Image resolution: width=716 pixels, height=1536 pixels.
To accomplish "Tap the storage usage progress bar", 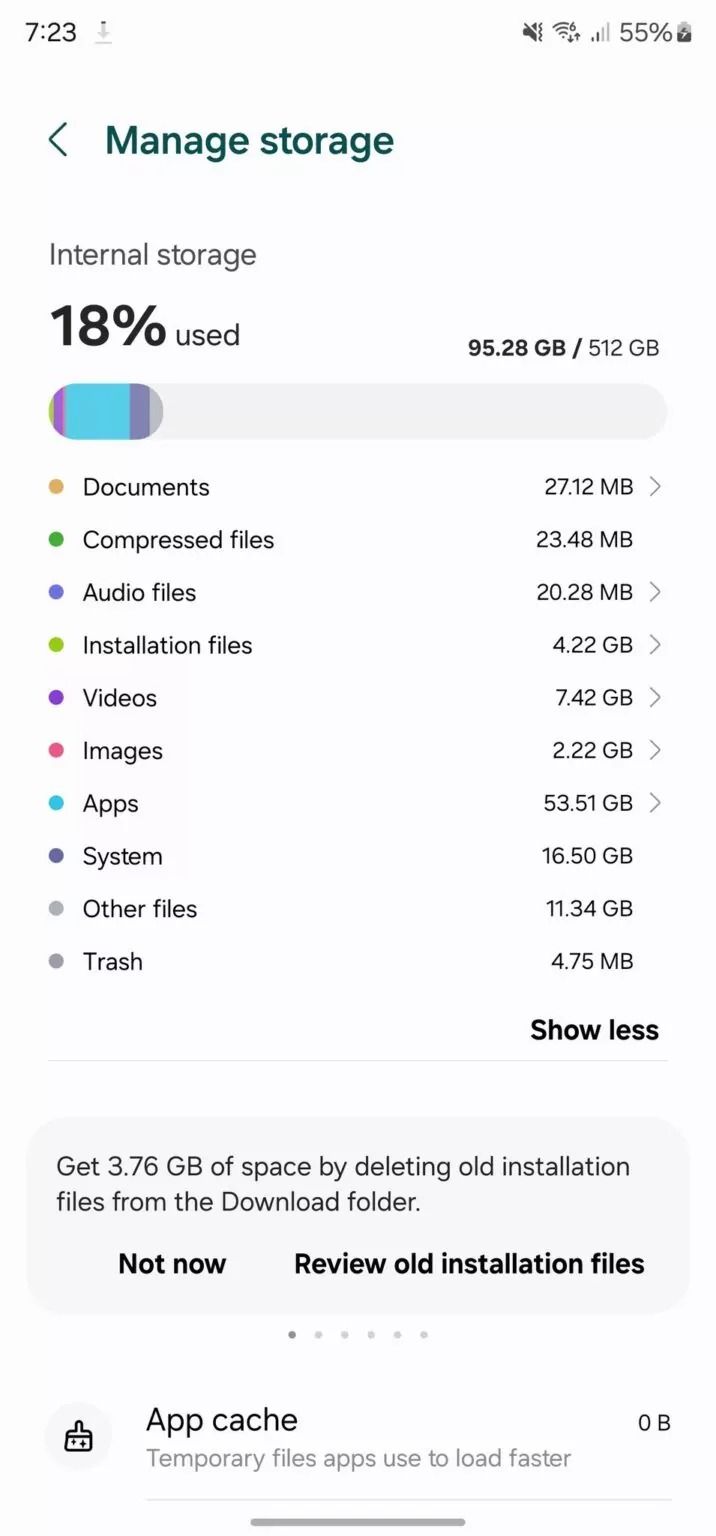I will pyautogui.click(x=356, y=410).
